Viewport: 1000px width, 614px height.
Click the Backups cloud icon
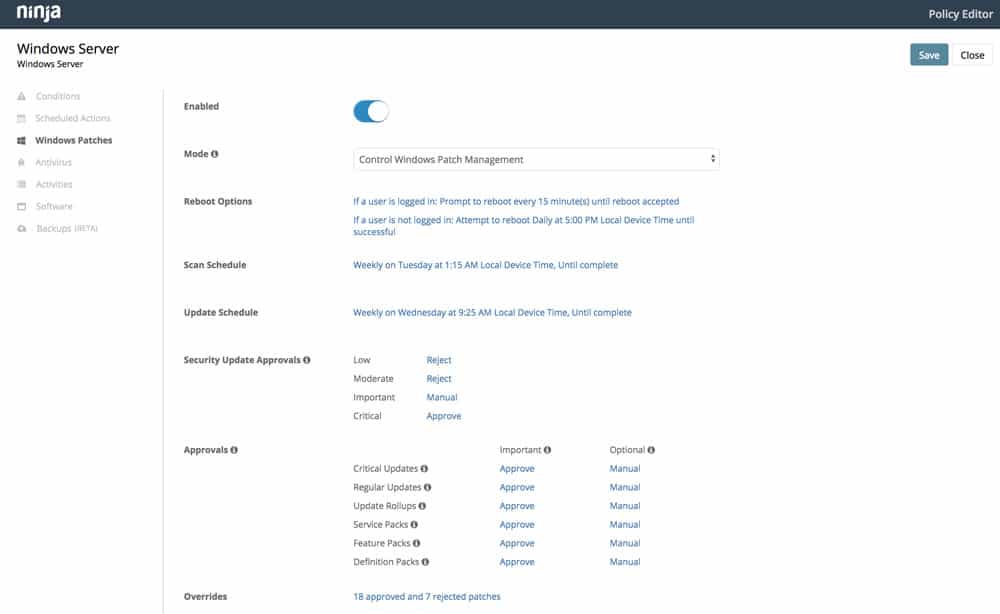tap(21, 228)
